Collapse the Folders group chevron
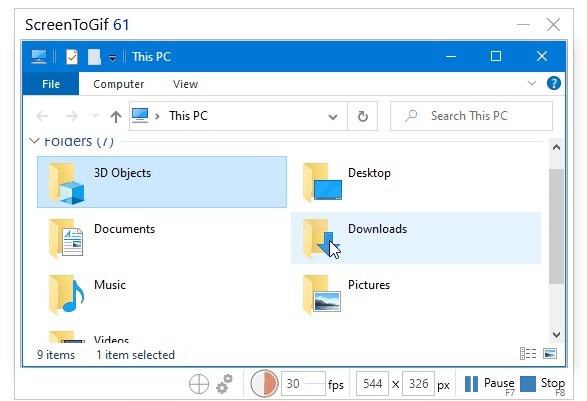Viewport: 587px width, 401px height. click(34, 141)
